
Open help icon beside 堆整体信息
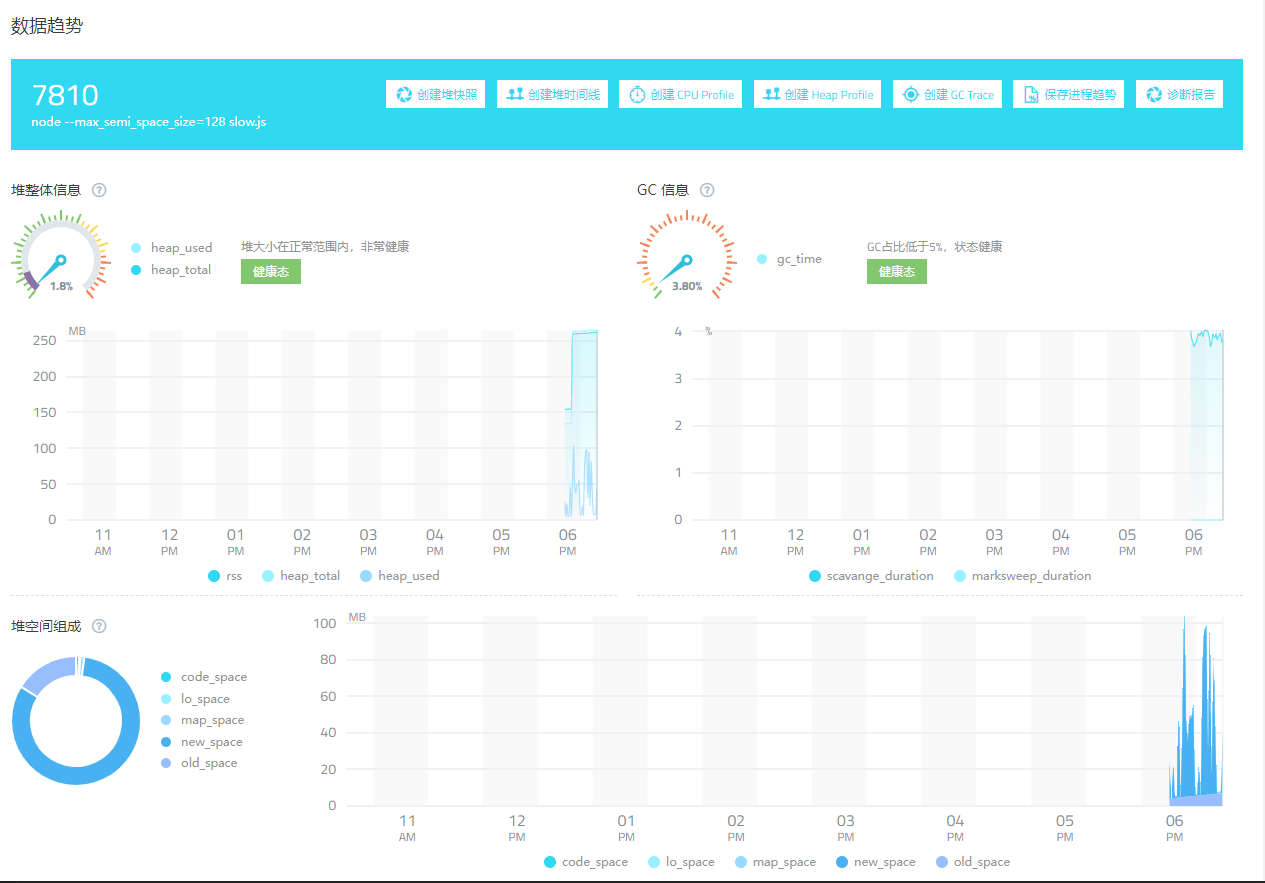pyautogui.click(x=99, y=190)
